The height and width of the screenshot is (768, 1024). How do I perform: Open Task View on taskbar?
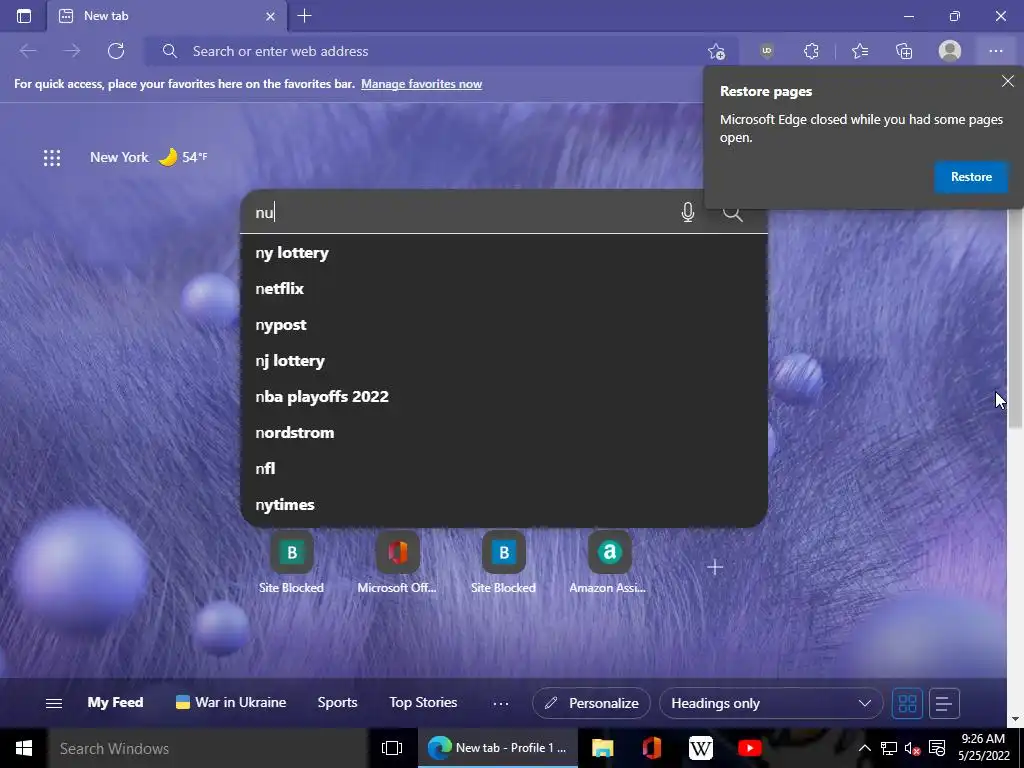coord(392,748)
